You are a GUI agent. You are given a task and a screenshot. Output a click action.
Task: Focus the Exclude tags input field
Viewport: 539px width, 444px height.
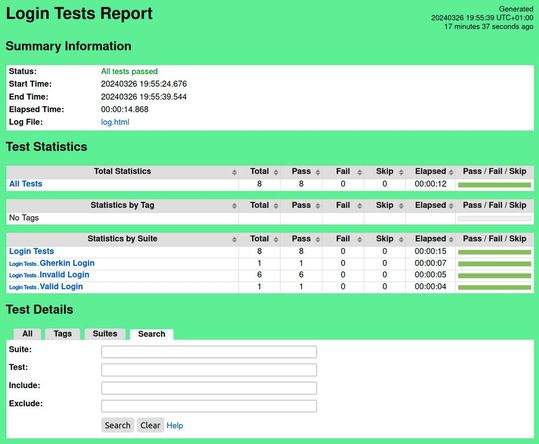click(209, 406)
